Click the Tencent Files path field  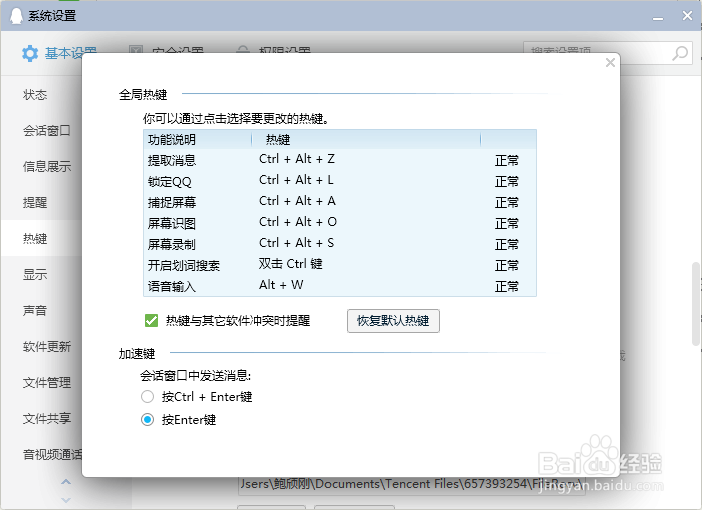411,485
